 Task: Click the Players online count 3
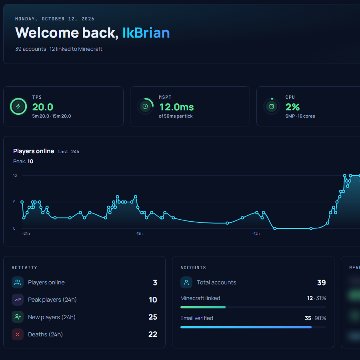(x=155, y=283)
